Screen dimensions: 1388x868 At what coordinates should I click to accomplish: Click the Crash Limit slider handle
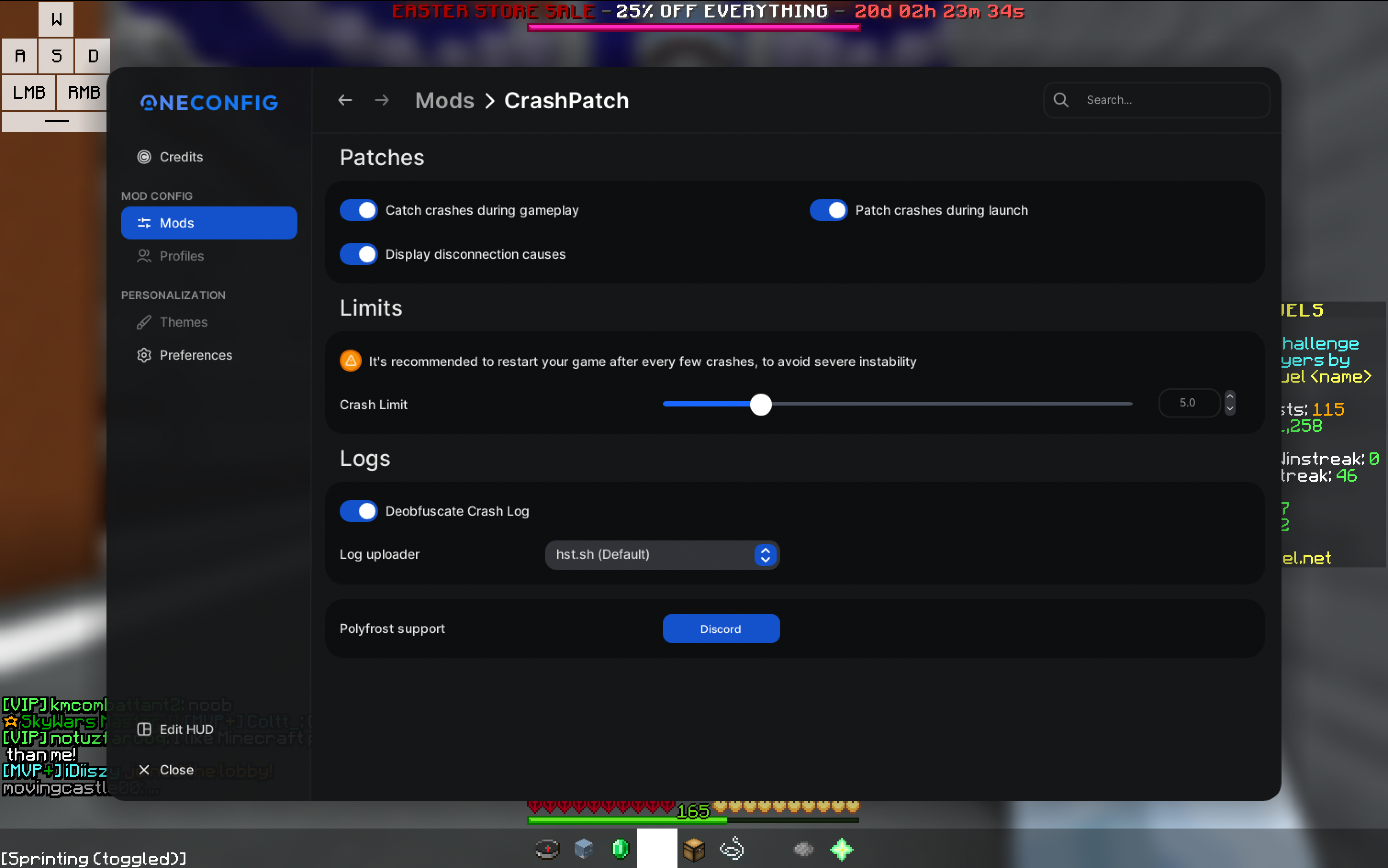click(761, 404)
